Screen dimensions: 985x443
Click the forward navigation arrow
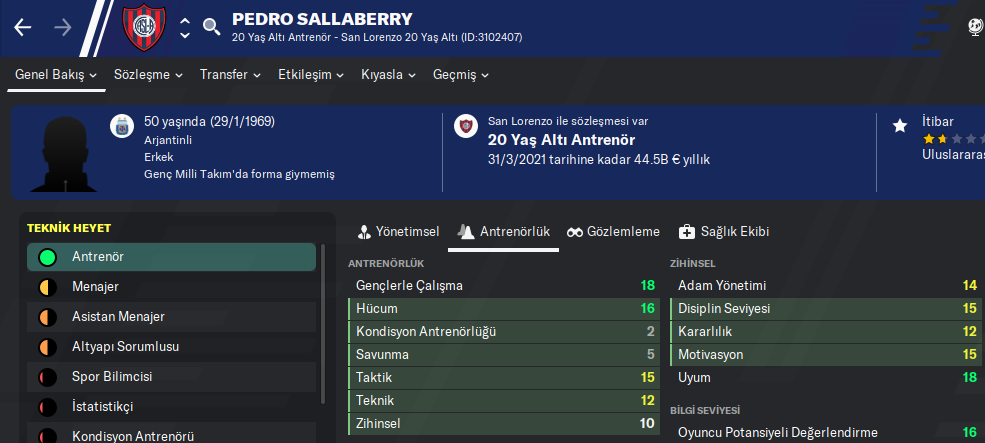coord(62,27)
